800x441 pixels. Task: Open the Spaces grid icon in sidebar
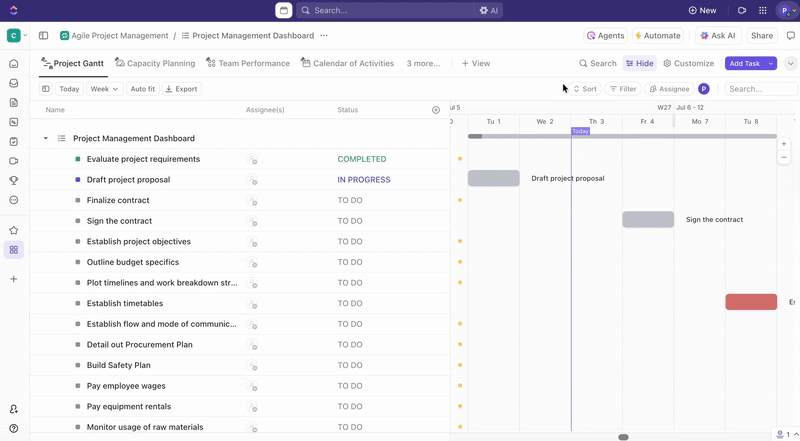point(14,250)
